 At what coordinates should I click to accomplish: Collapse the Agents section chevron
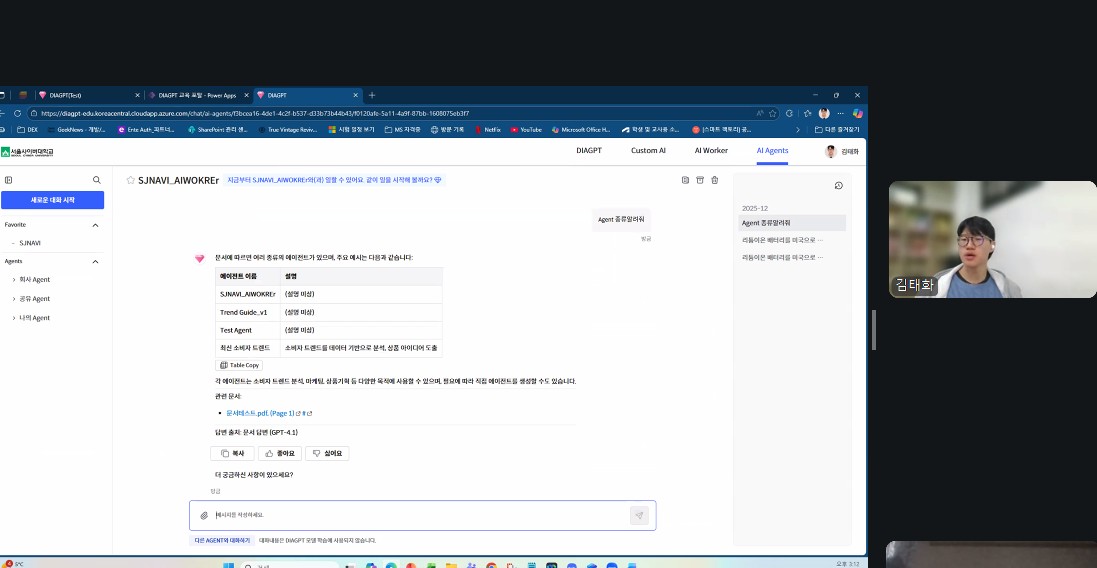95,262
